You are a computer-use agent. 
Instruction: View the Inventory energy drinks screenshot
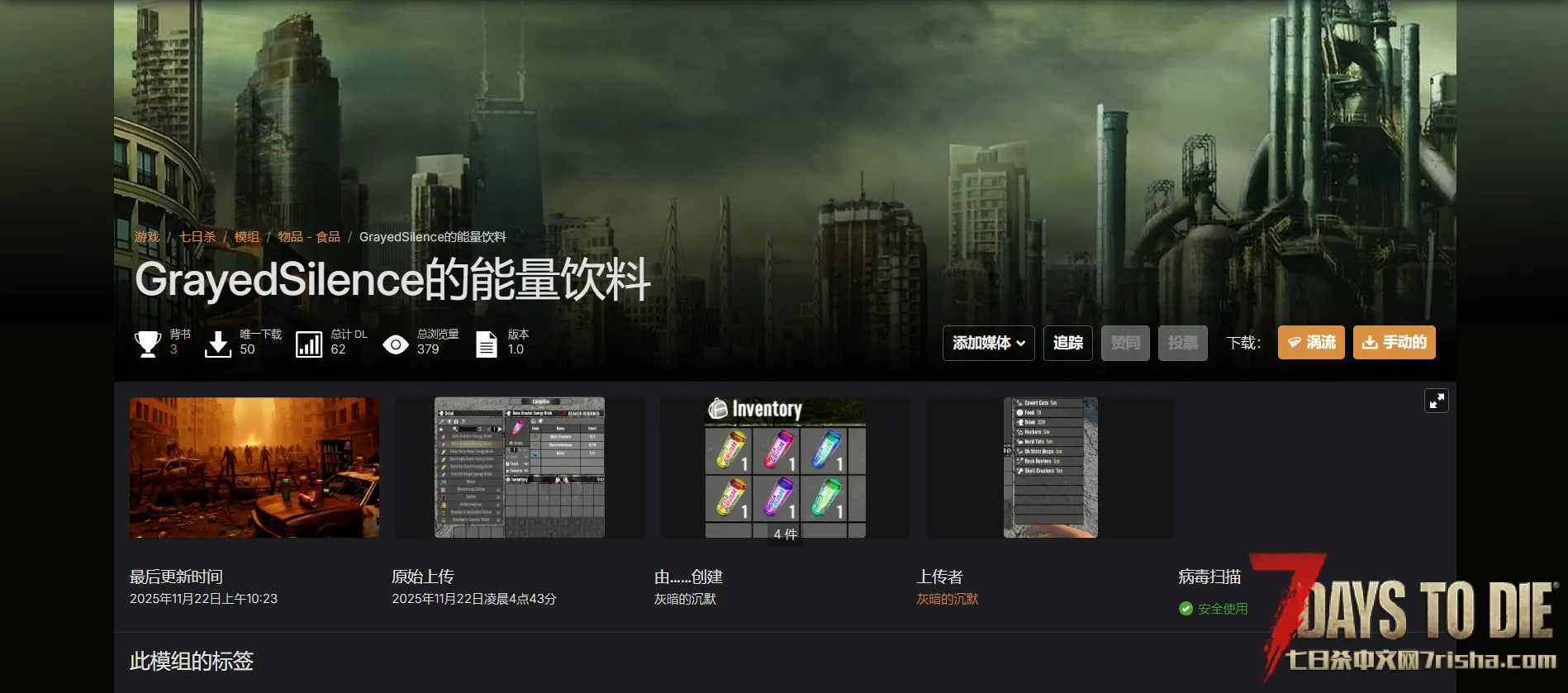(785, 468)
